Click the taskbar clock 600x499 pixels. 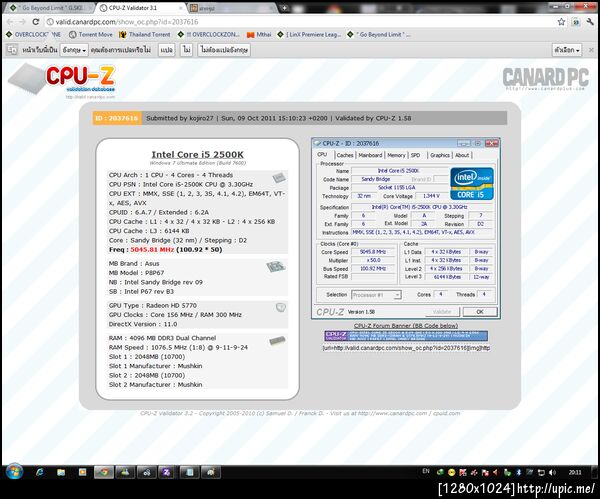pyautogui.click(x=575, y=473)
